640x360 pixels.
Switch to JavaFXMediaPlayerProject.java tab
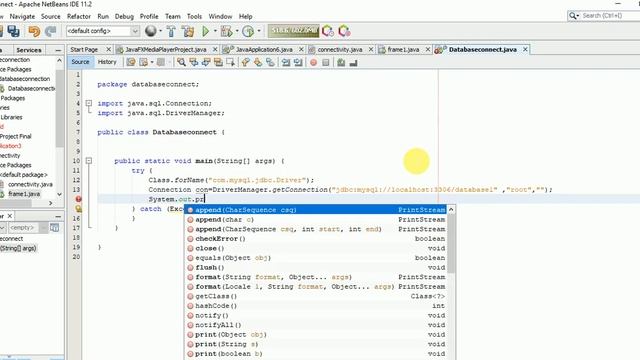point(165,49)
